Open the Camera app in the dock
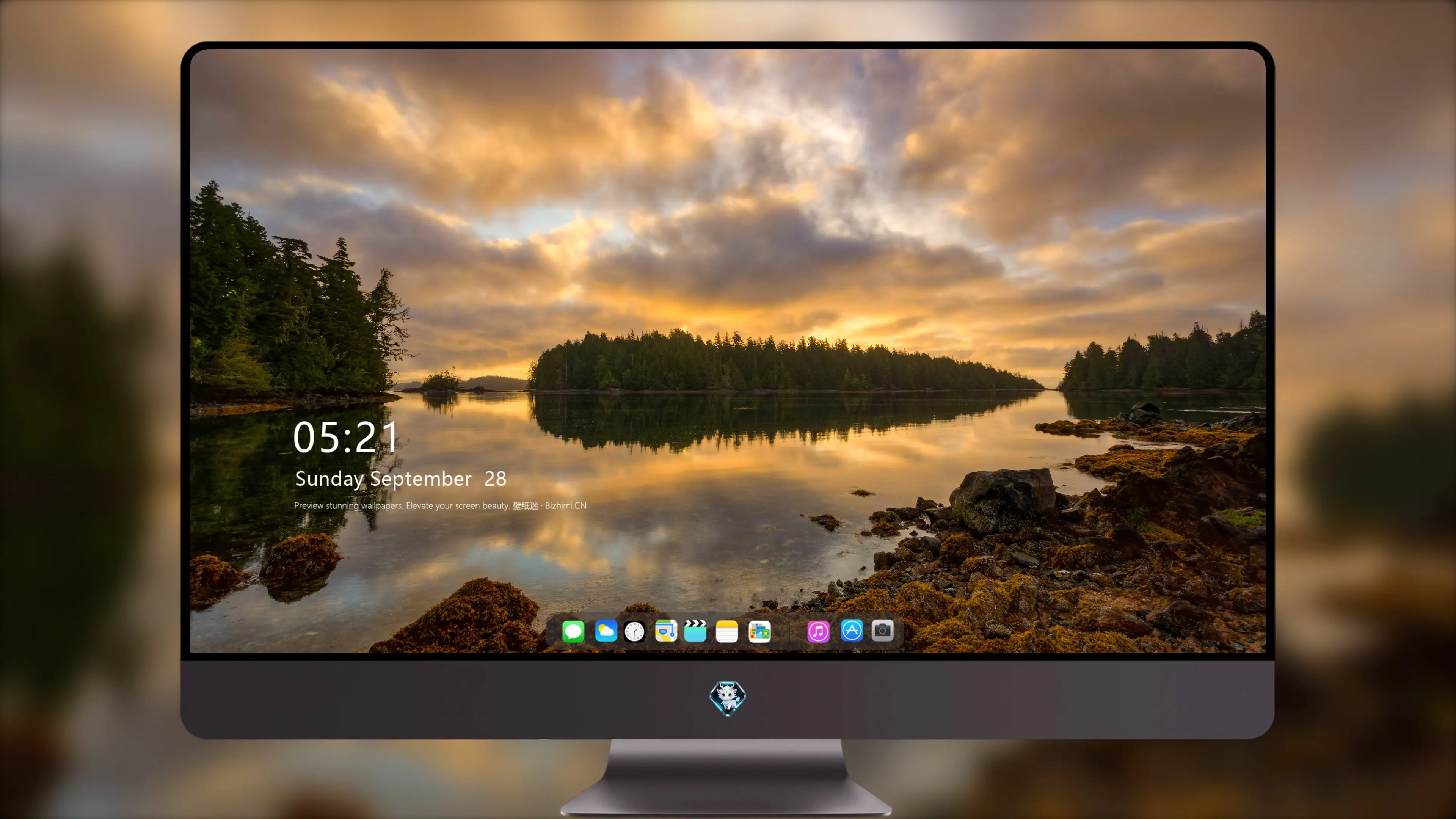1456x819 pixels. (x=882, y=630)
